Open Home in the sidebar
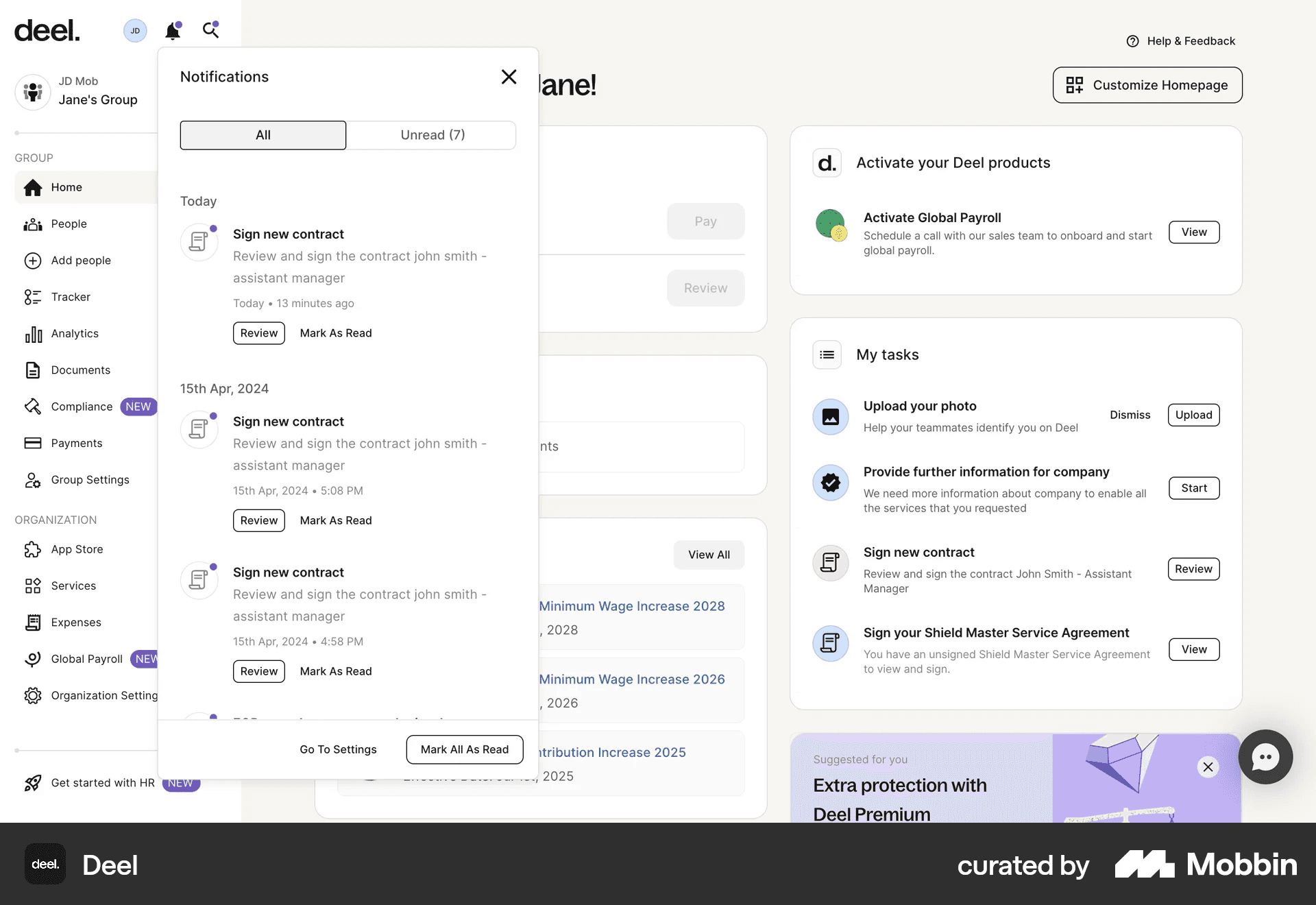The image size is (1316, 905). [x=86, y=187]
